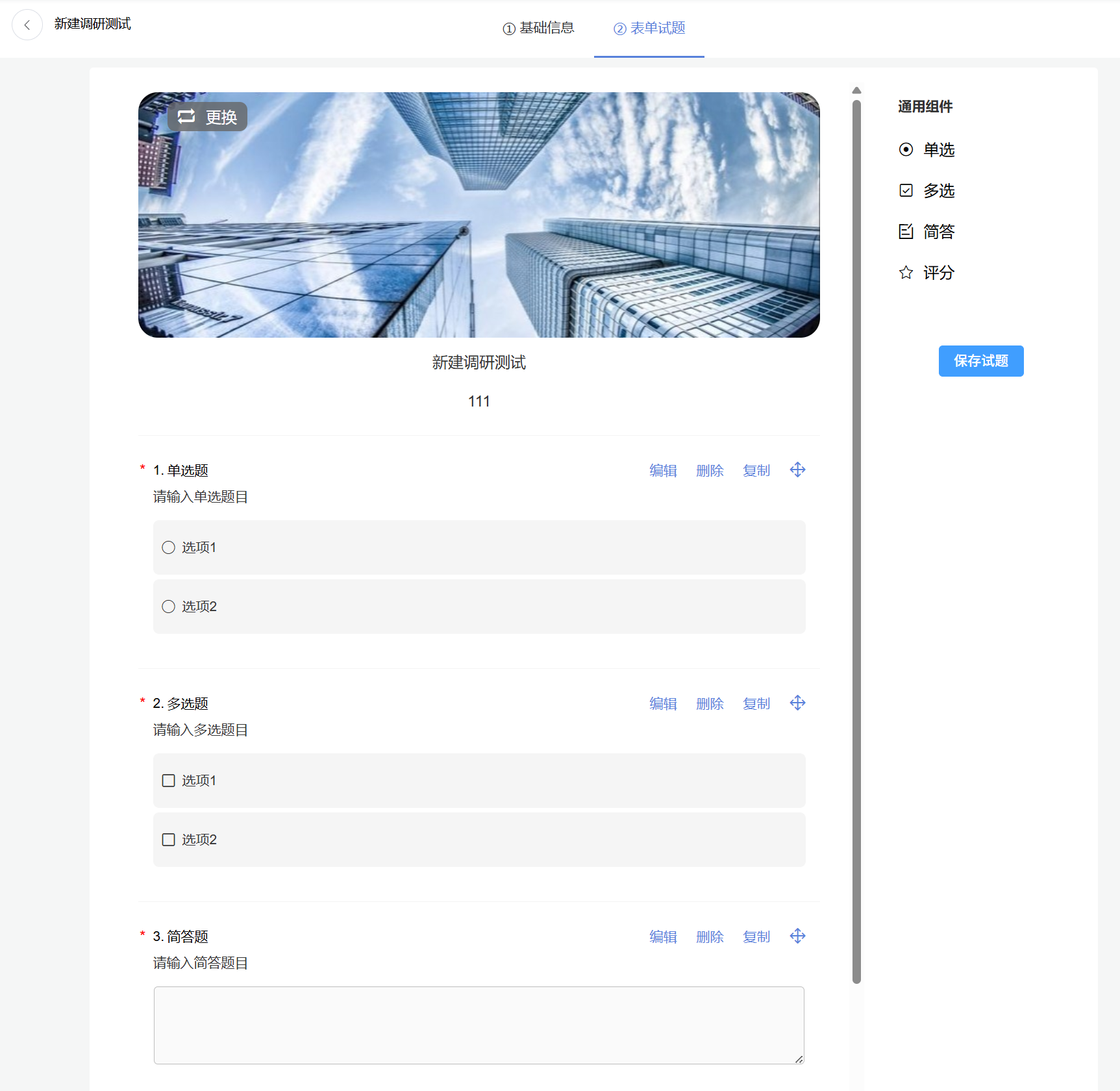The width and height of the screenshot is (1120, 1091).
Task: Click the back arrow beside the page title
Action: pyautogui.click(x=27, y=25)
